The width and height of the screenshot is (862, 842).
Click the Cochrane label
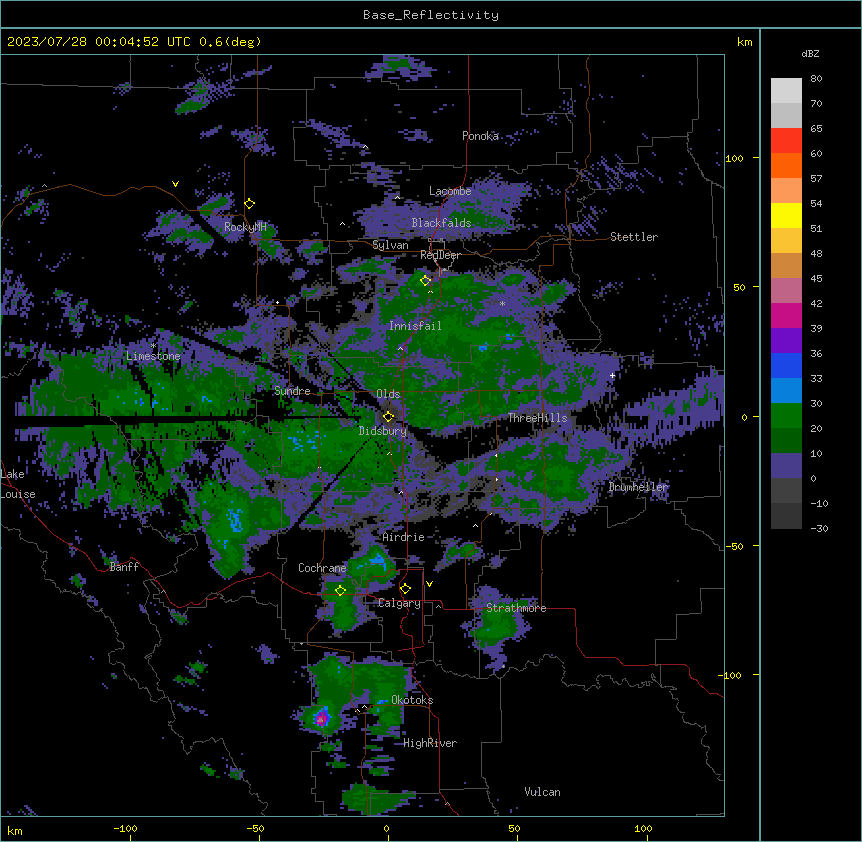pos(322,568)
